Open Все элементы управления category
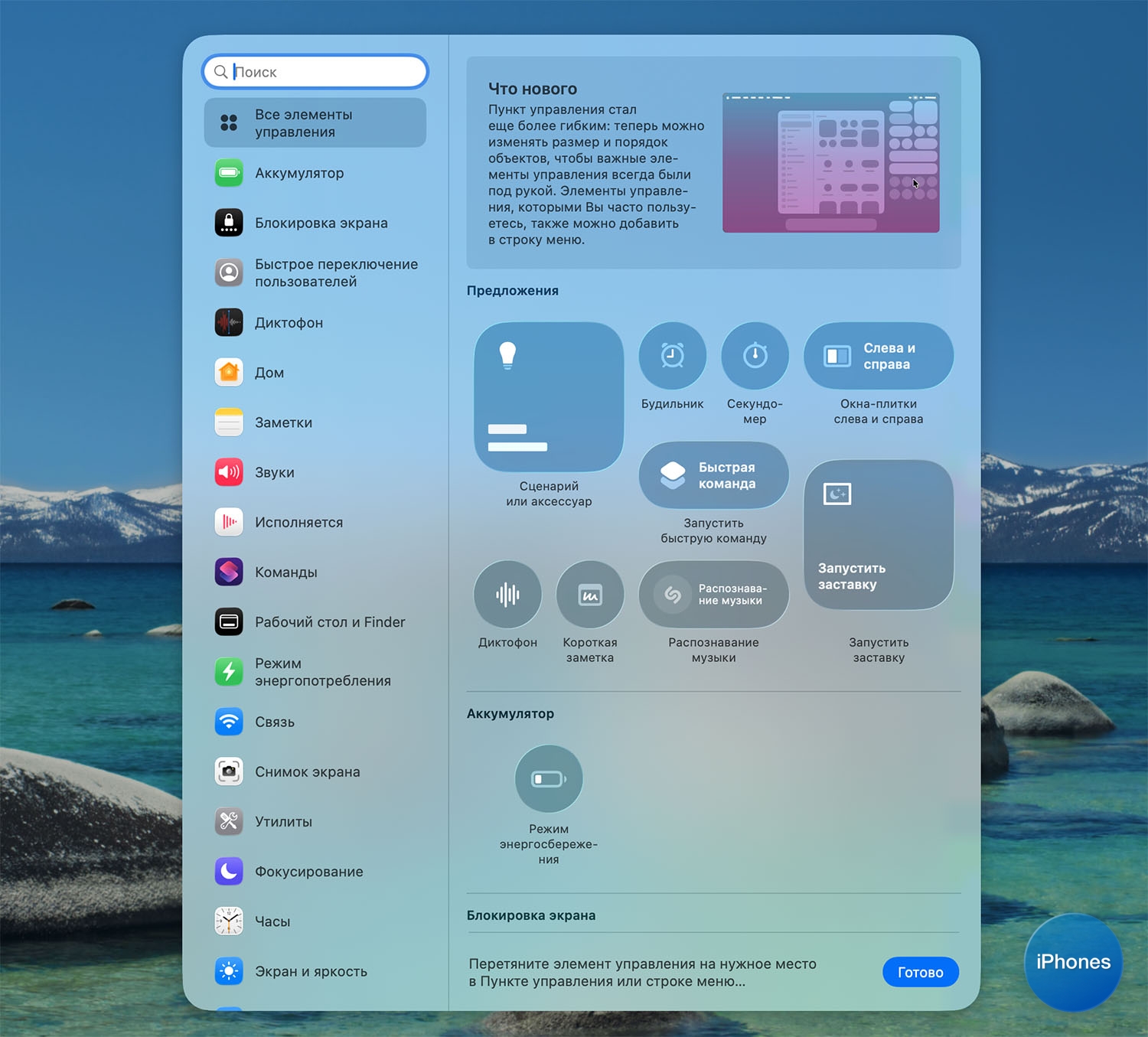The height and width of the screenshot is (1037, 1148). pyautogui.click(x=315, y=123)
